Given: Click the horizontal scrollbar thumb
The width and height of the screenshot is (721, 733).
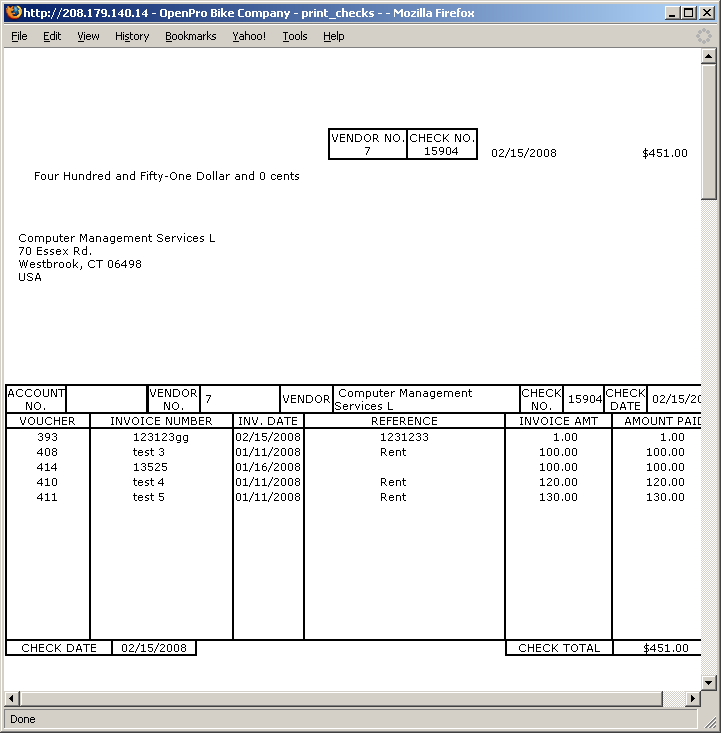Looking at the screenshot, I should (340, 698).
